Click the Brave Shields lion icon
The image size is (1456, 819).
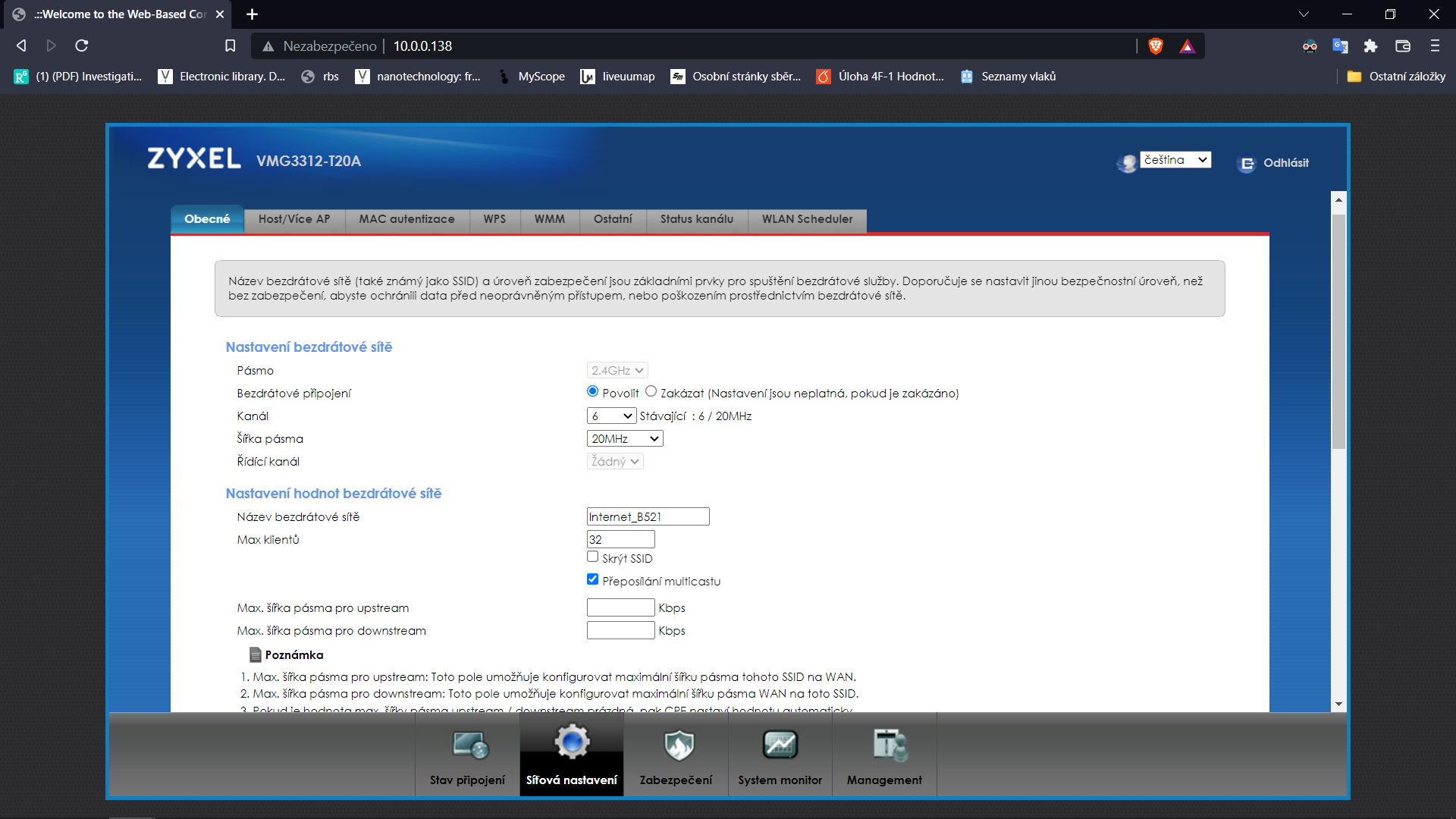click(x=1156, y=46)
